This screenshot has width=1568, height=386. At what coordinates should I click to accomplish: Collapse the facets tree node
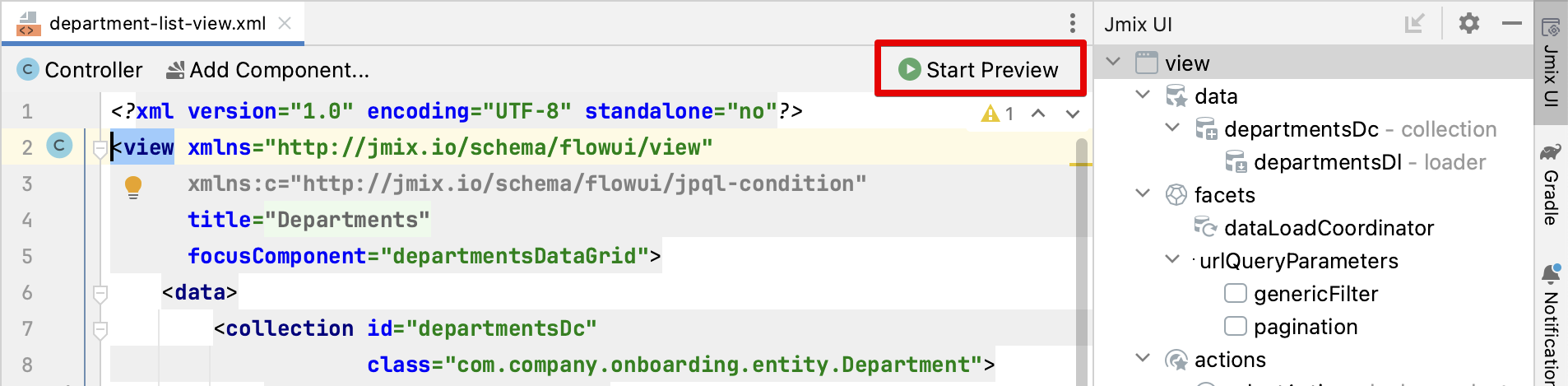point(1143,193)
